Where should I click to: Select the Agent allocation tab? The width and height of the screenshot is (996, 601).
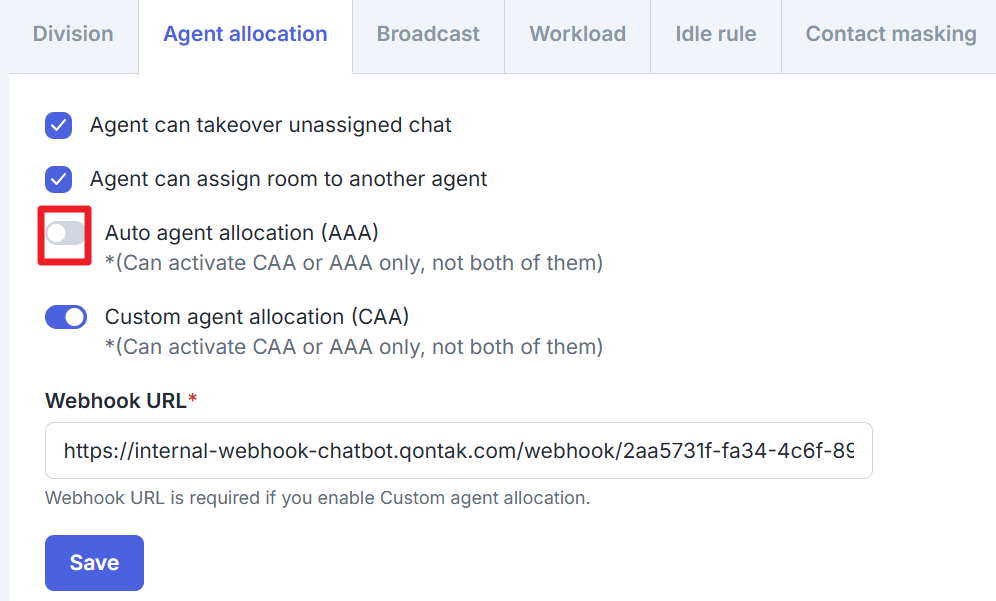tap(245, 34)
